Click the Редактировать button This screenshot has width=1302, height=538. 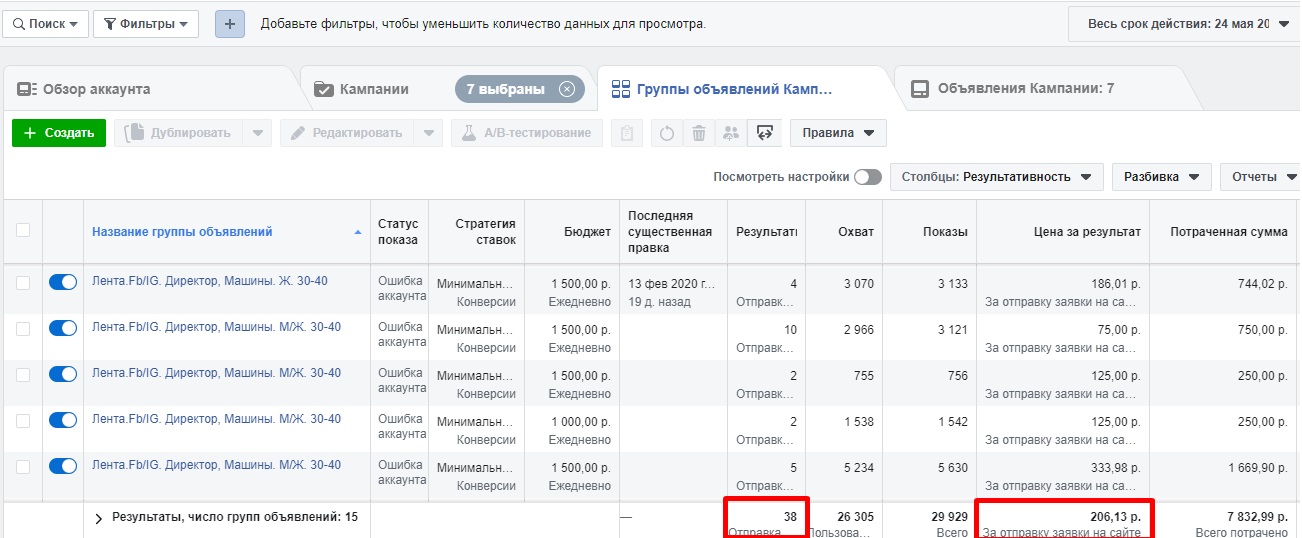(348, 133)
